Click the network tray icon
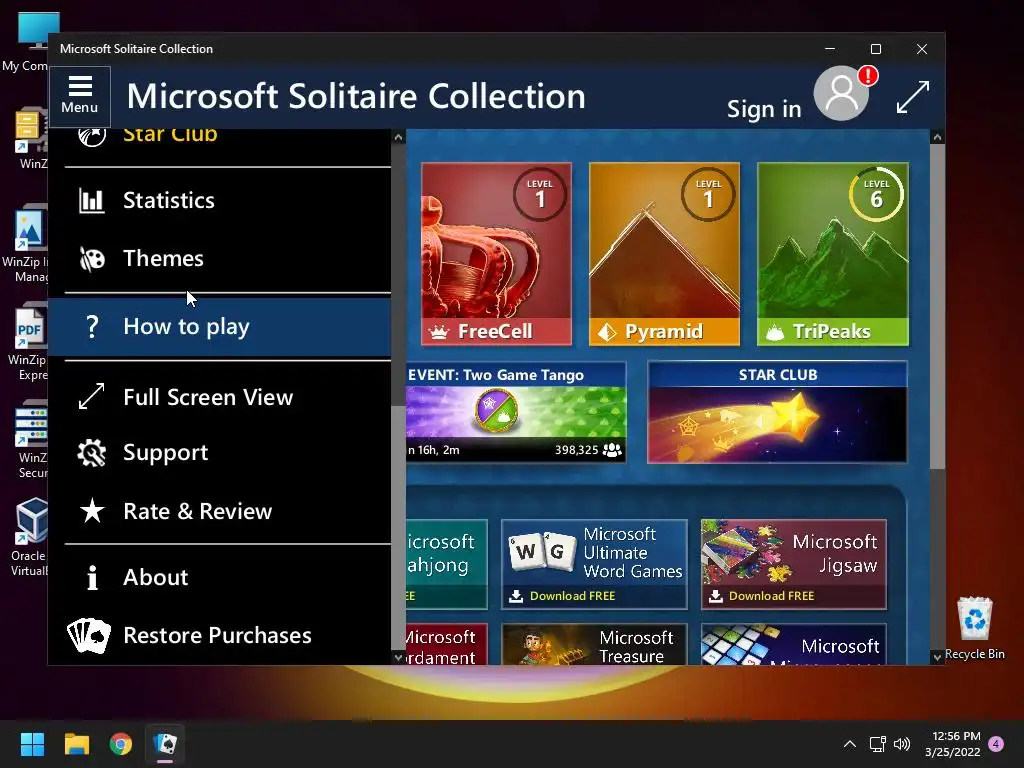1024x768 pixels. tap(877, 744)
